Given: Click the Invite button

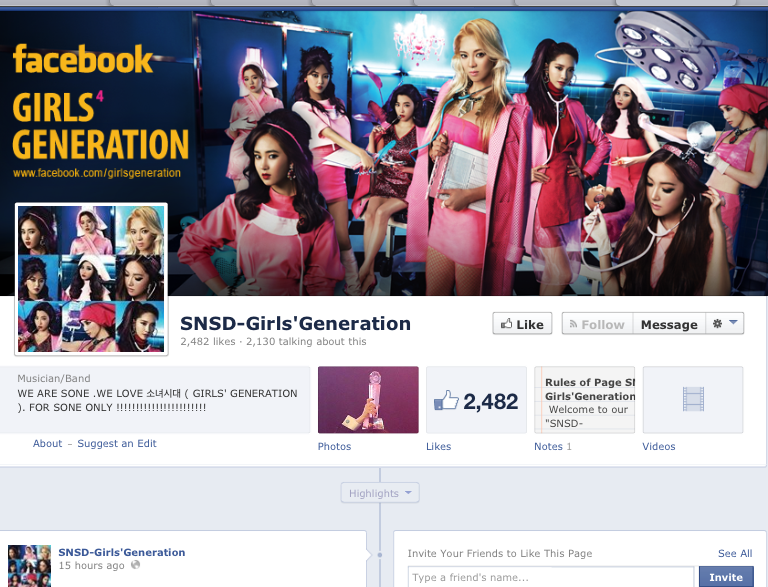Looking at the screenshot, I should [726, 577].
